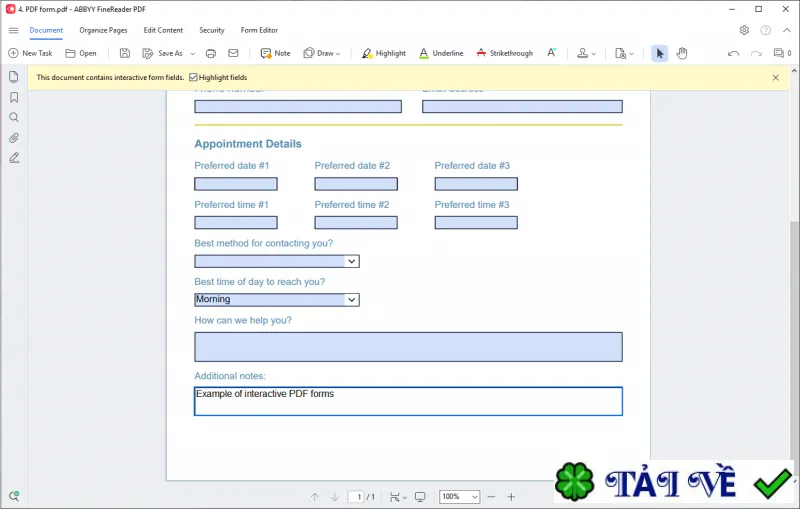Switch to the Security tab

click(212, 30)
